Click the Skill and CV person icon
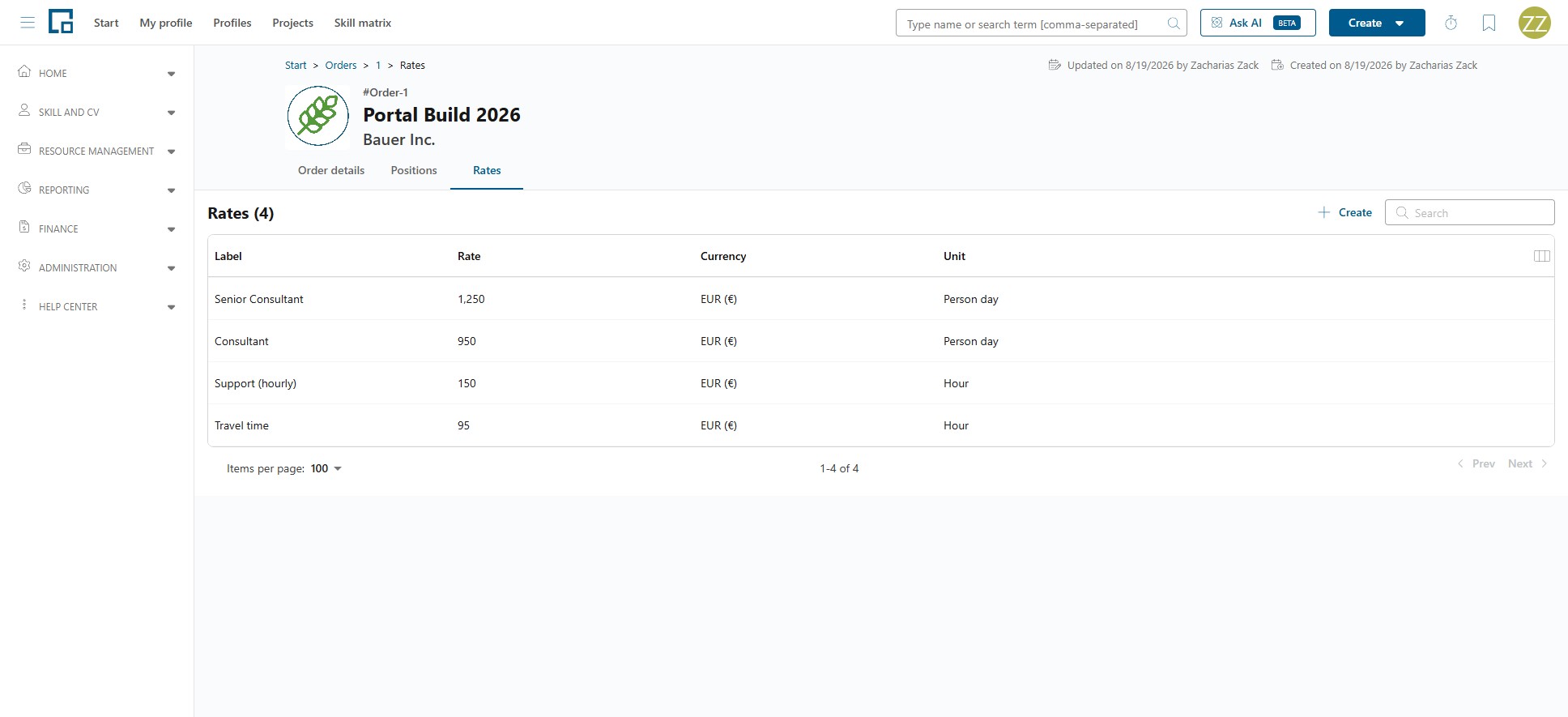1568x717 pixels. pos(24,110)
